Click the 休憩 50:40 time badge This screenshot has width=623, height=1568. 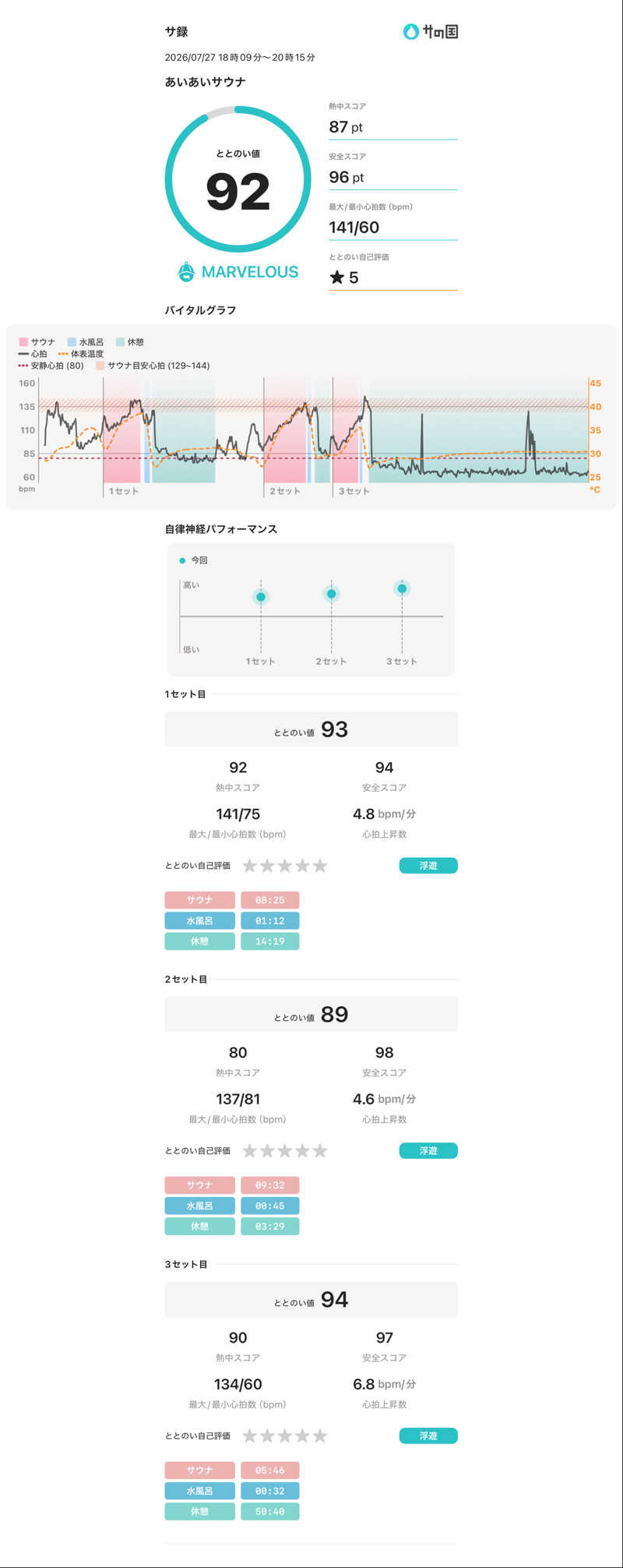(270, 1512)
